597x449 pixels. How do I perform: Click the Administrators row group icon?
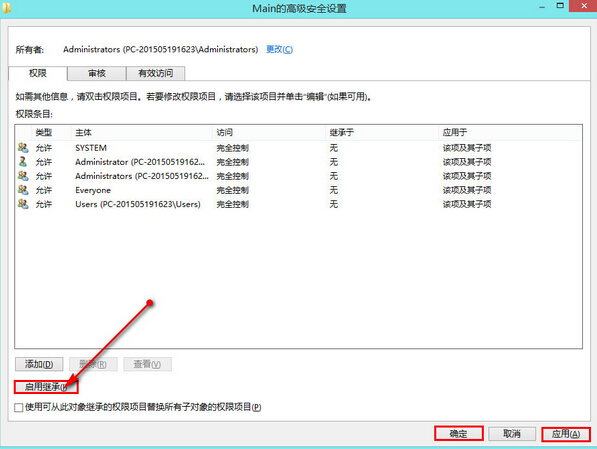click(x=23, y=176)
